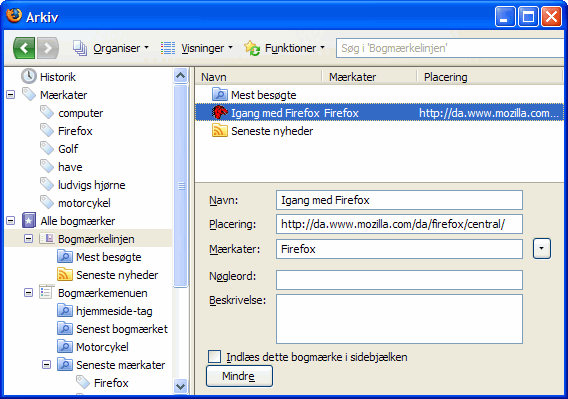Collapse the Bogmærkemenuen node
The image size is (568, 399).
[x=28, y=293]
